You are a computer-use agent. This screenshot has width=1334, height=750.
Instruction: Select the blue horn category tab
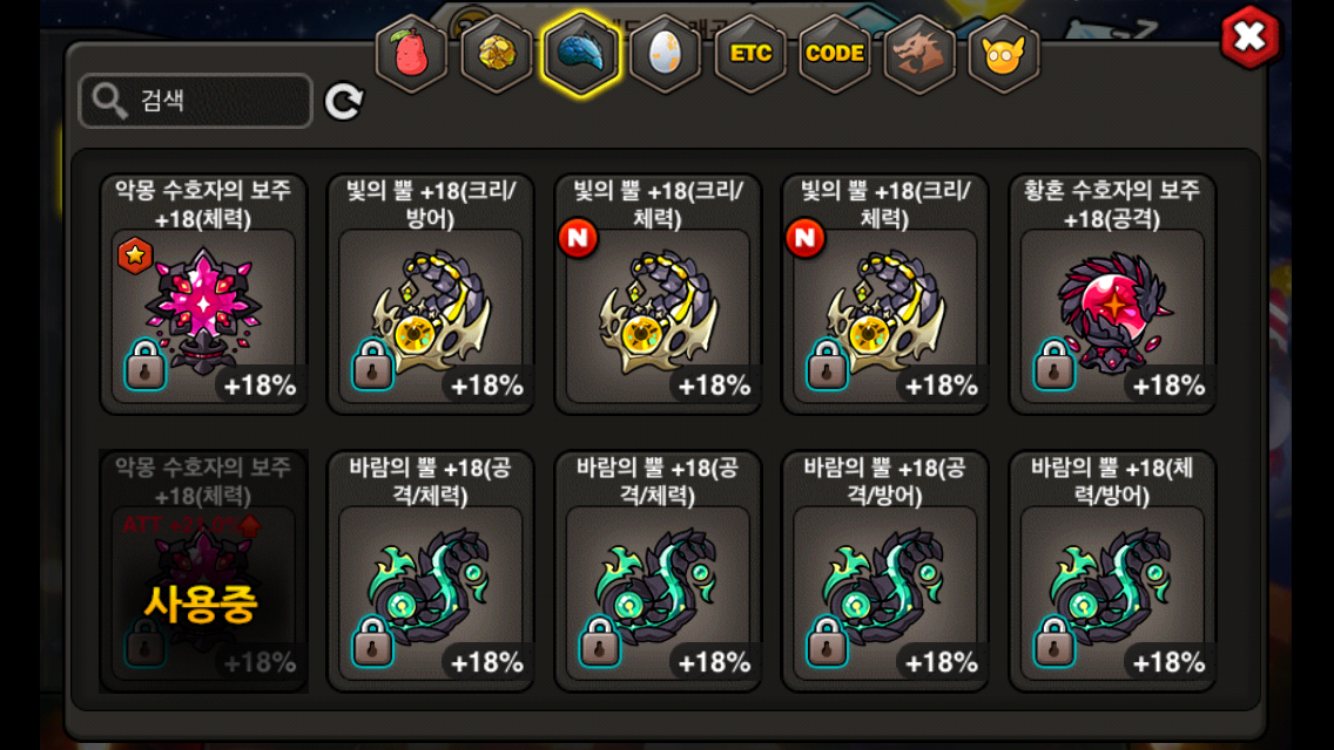tap(581, 54)
